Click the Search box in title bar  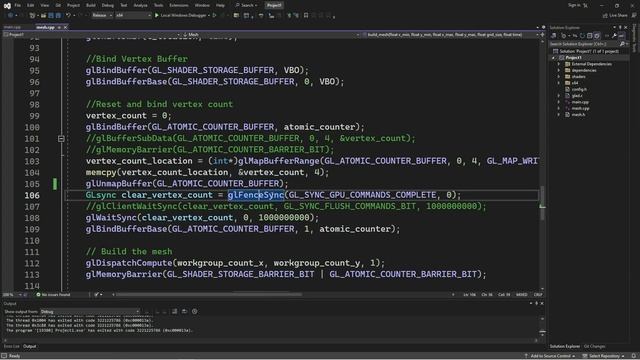[246, 5]
